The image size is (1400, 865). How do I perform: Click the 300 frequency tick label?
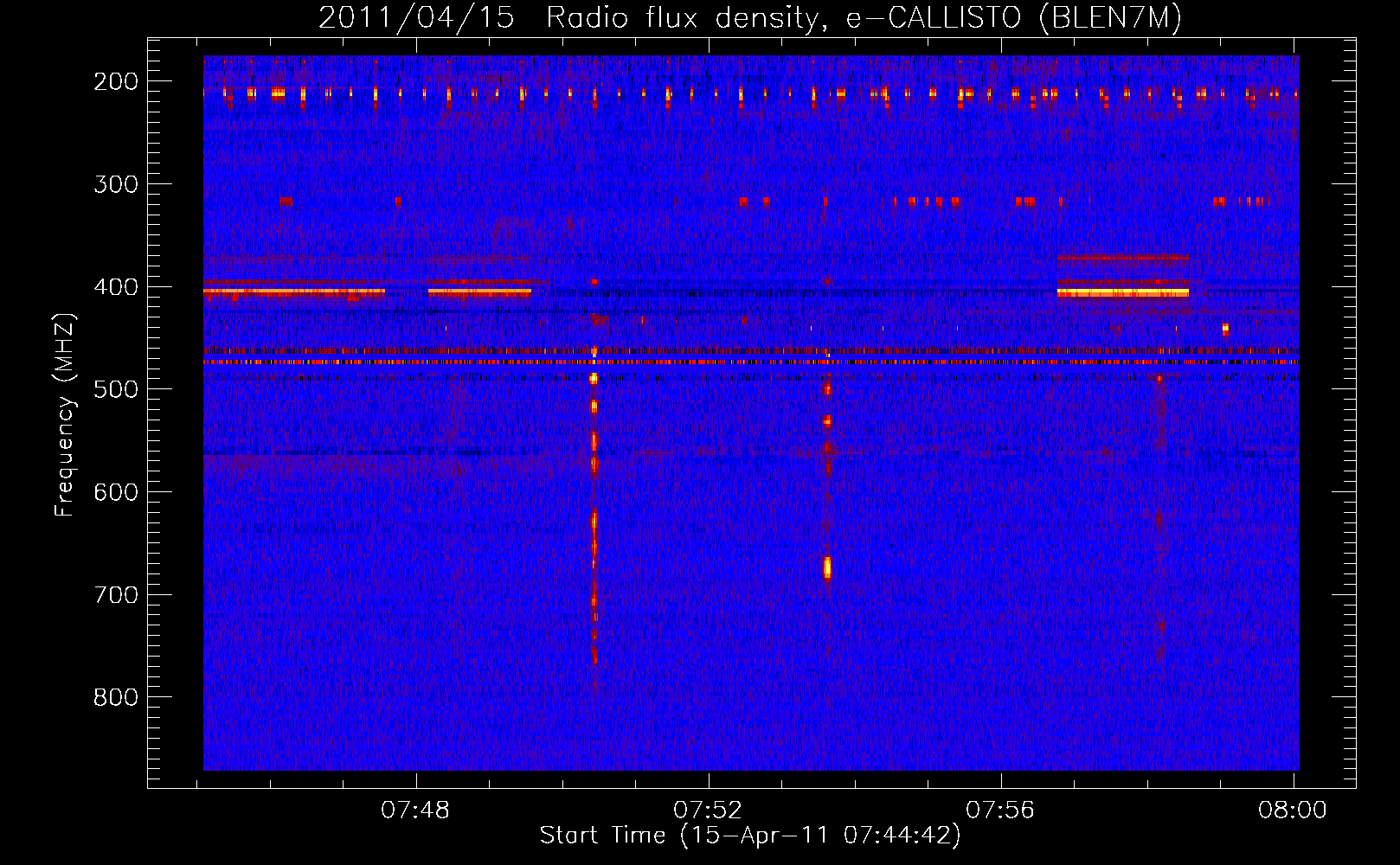[116, 184]
